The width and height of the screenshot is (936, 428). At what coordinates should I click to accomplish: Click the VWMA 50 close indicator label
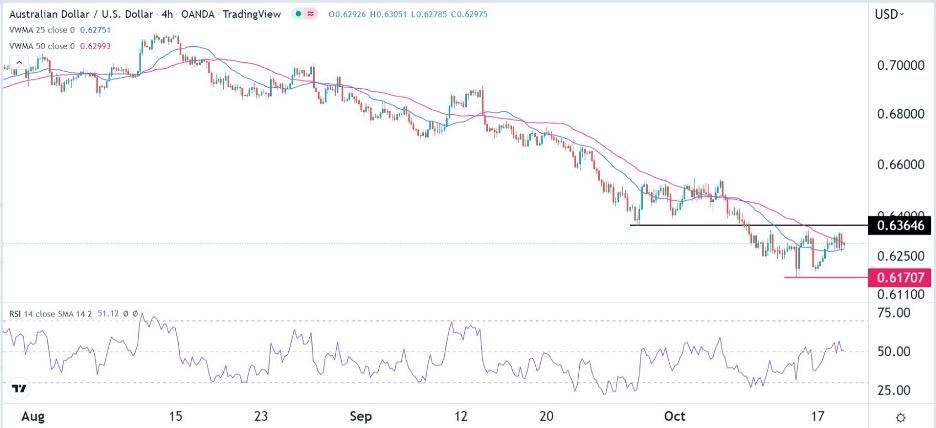click(42, 45)
